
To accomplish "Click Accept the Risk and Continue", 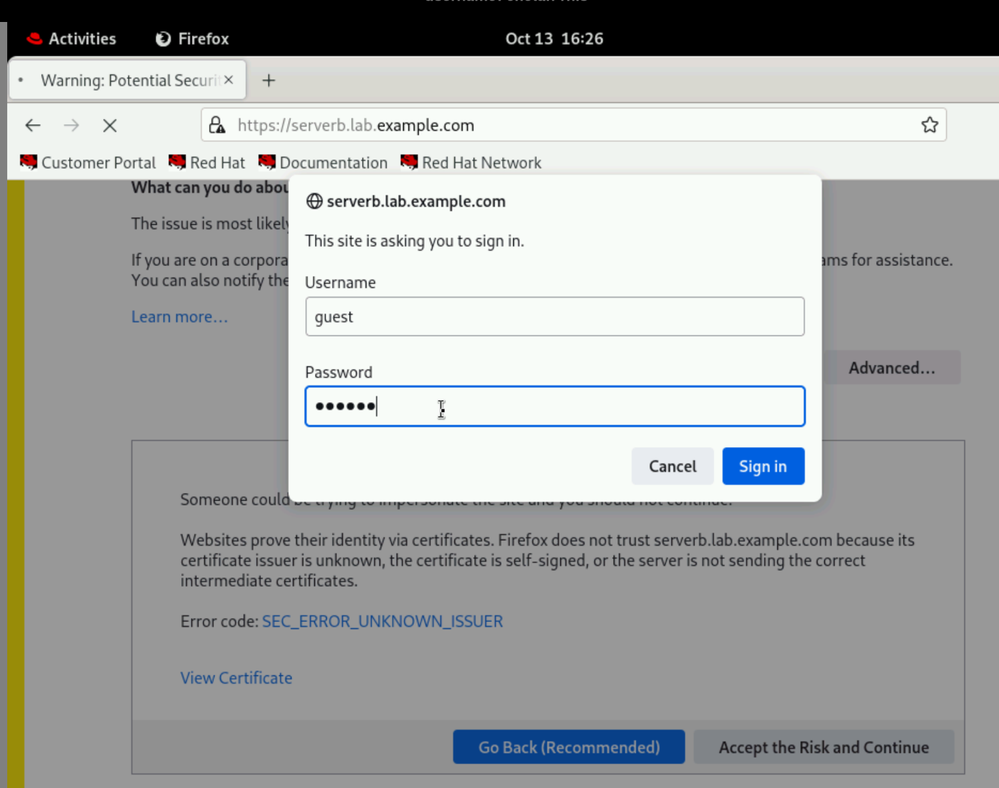I will [823, 747].
